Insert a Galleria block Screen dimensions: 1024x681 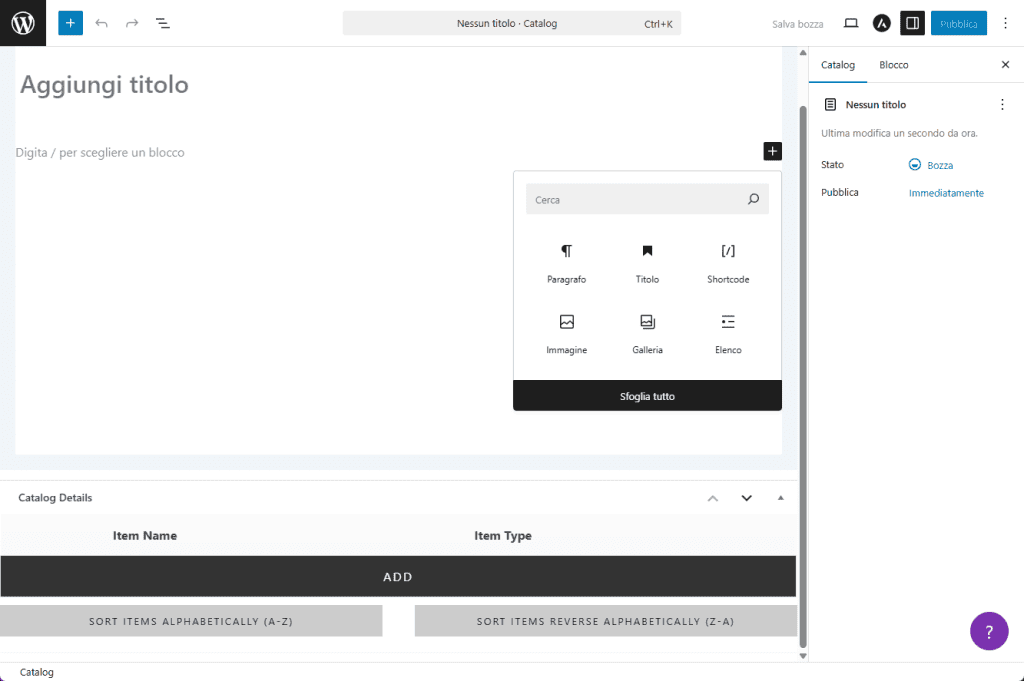(647, 333)
